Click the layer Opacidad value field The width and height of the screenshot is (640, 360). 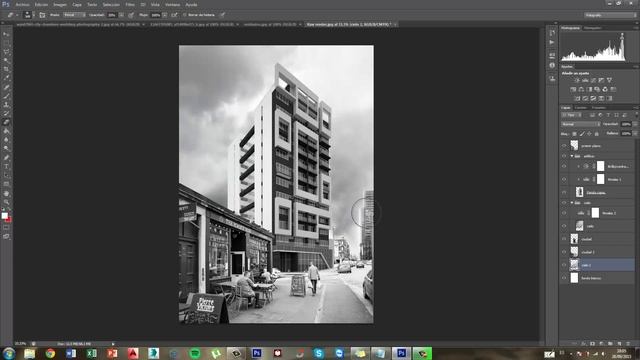point(626,124)
